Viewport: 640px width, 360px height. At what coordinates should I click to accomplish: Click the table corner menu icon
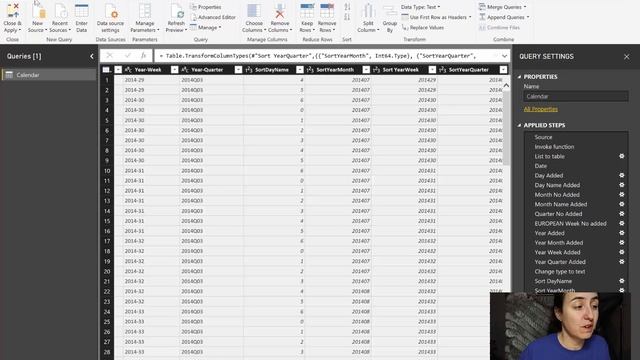(107, 70)
